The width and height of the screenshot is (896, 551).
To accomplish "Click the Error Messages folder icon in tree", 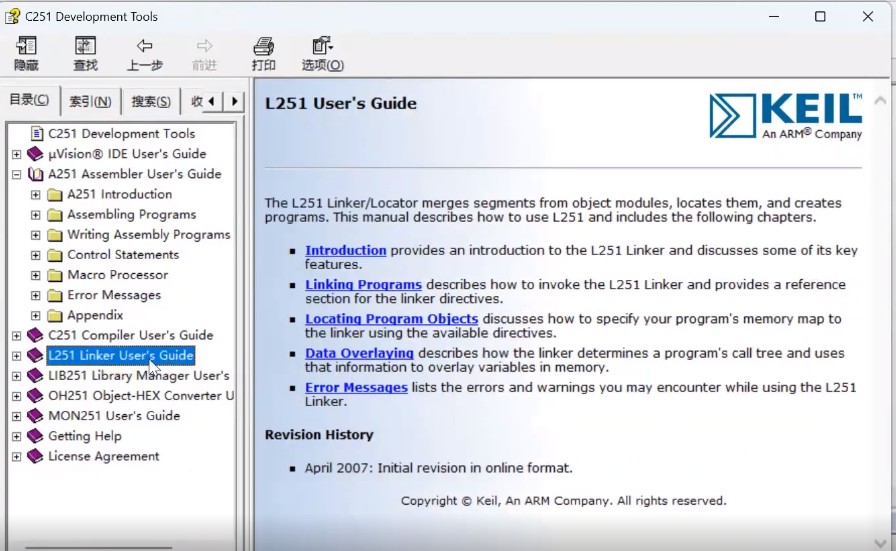I will point(55,296).
